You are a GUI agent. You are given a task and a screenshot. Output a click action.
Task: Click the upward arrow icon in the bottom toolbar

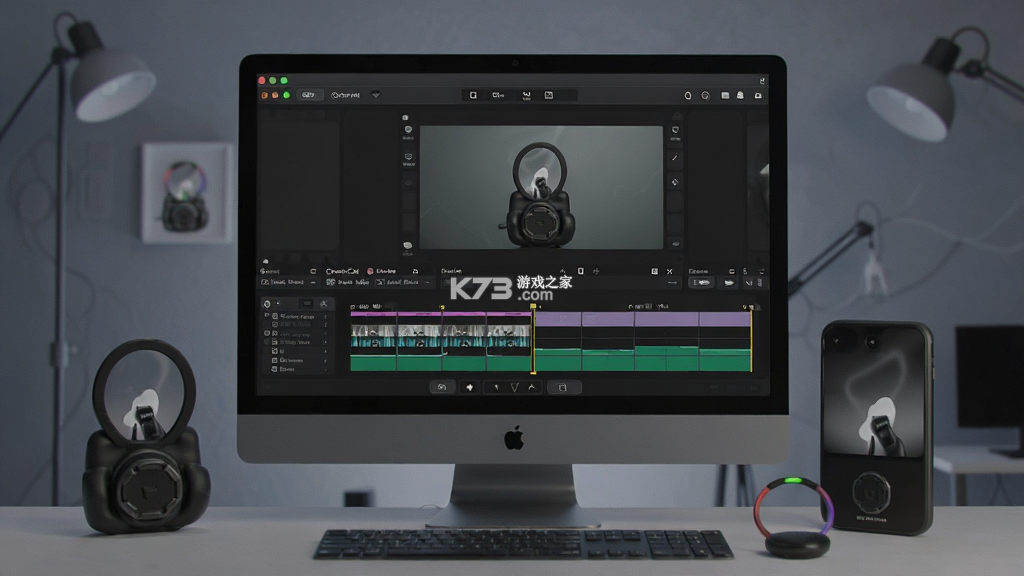click(x=532, y=387)
